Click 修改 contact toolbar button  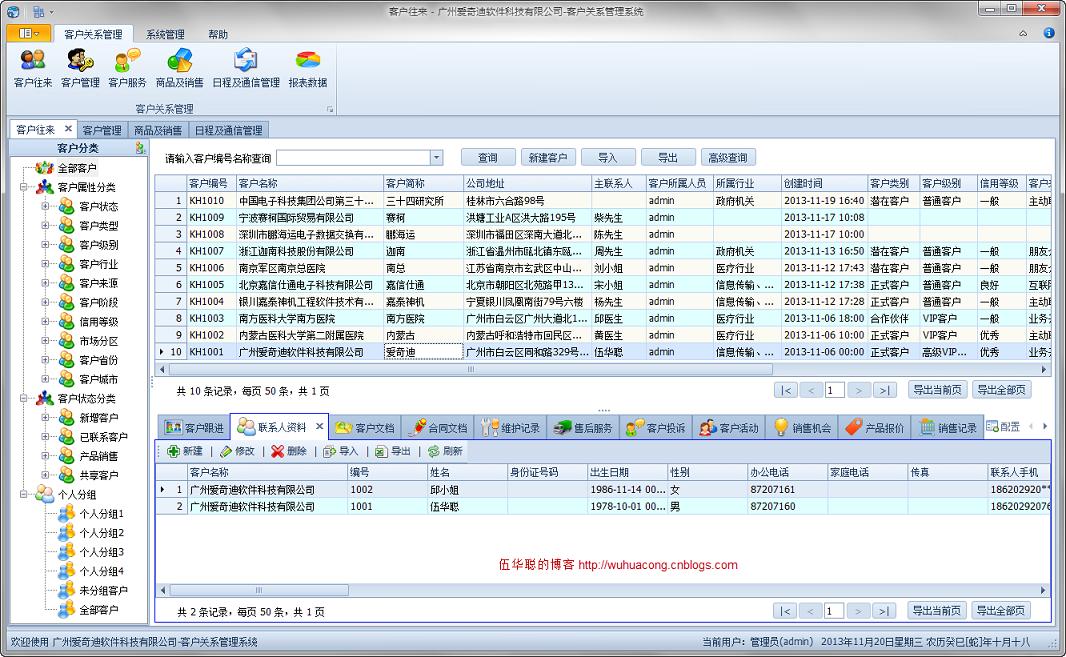237,451
